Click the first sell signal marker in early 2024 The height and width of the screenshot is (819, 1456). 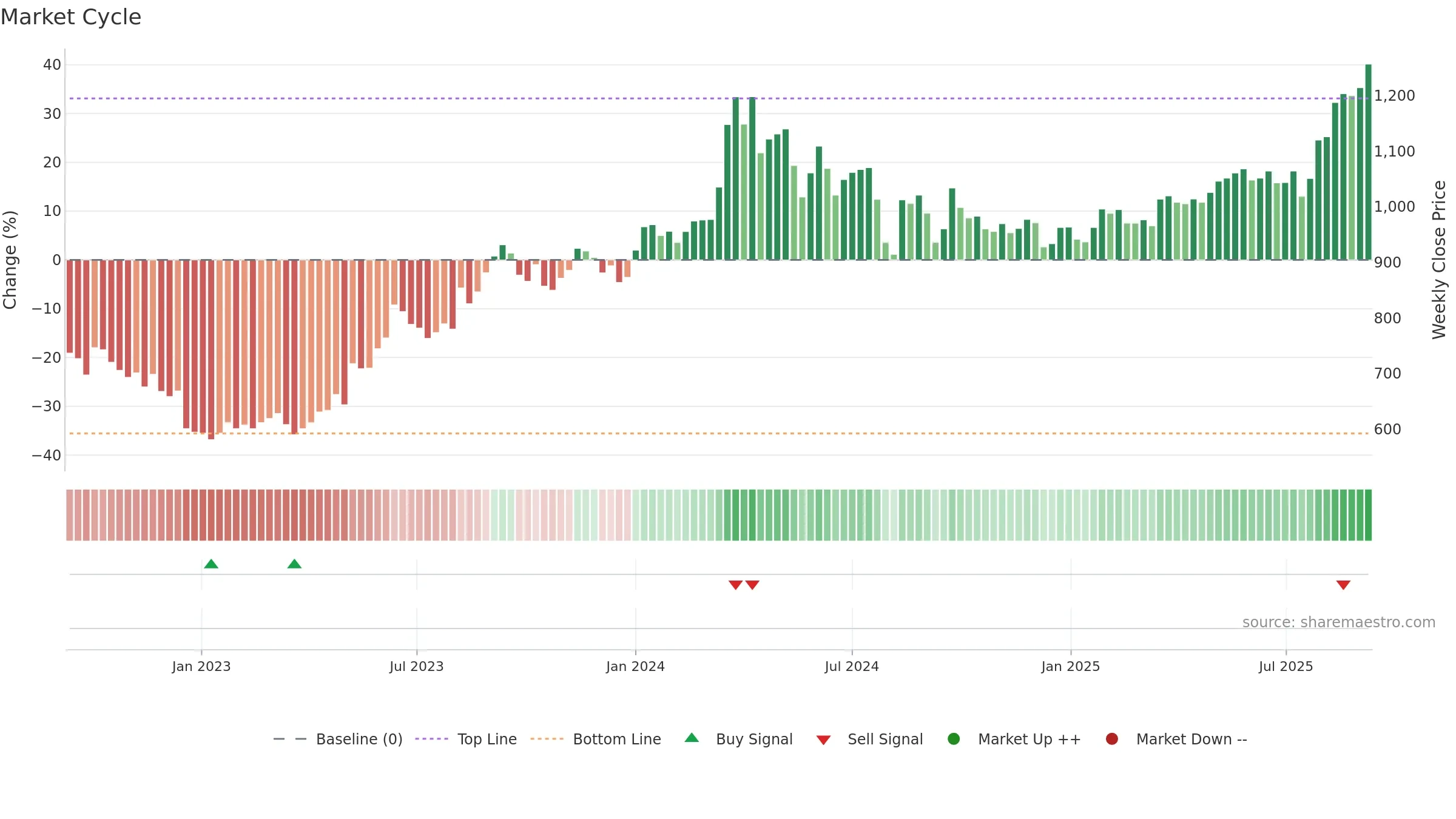point(735,585)
